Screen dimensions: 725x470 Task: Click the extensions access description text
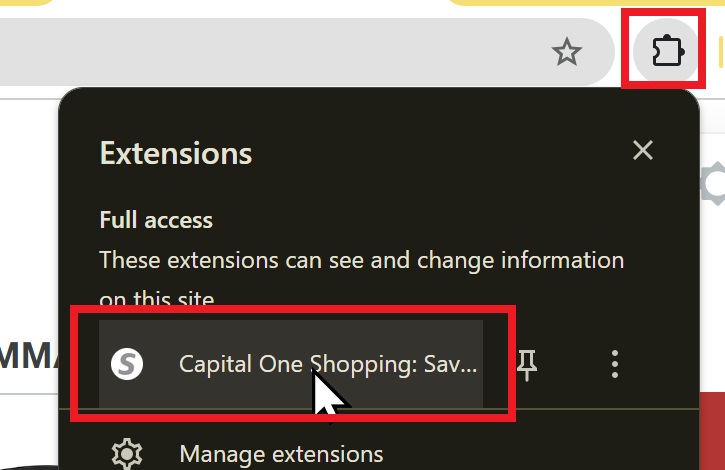[x=360, y=262]
